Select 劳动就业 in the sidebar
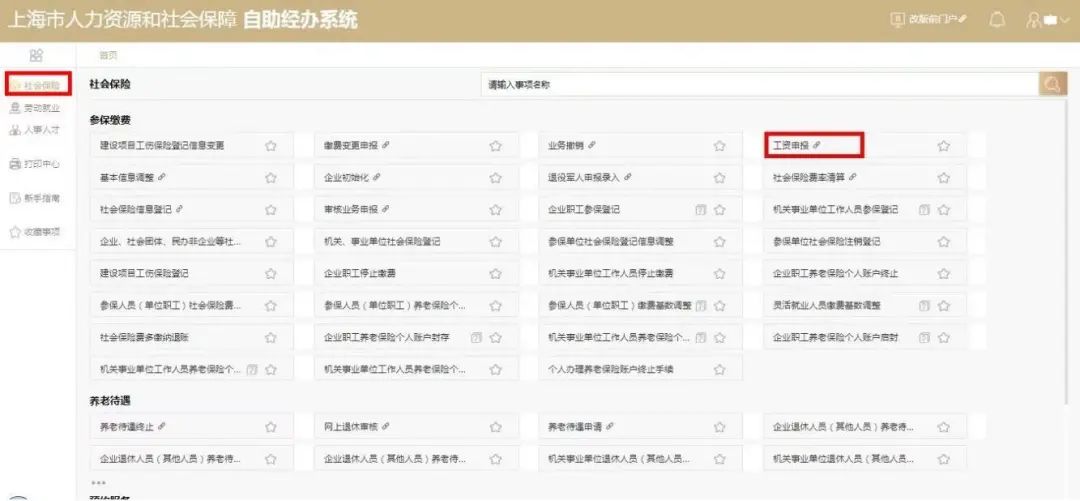The width and height of the screenshot is (1080, 501). (x=36, y=108)
